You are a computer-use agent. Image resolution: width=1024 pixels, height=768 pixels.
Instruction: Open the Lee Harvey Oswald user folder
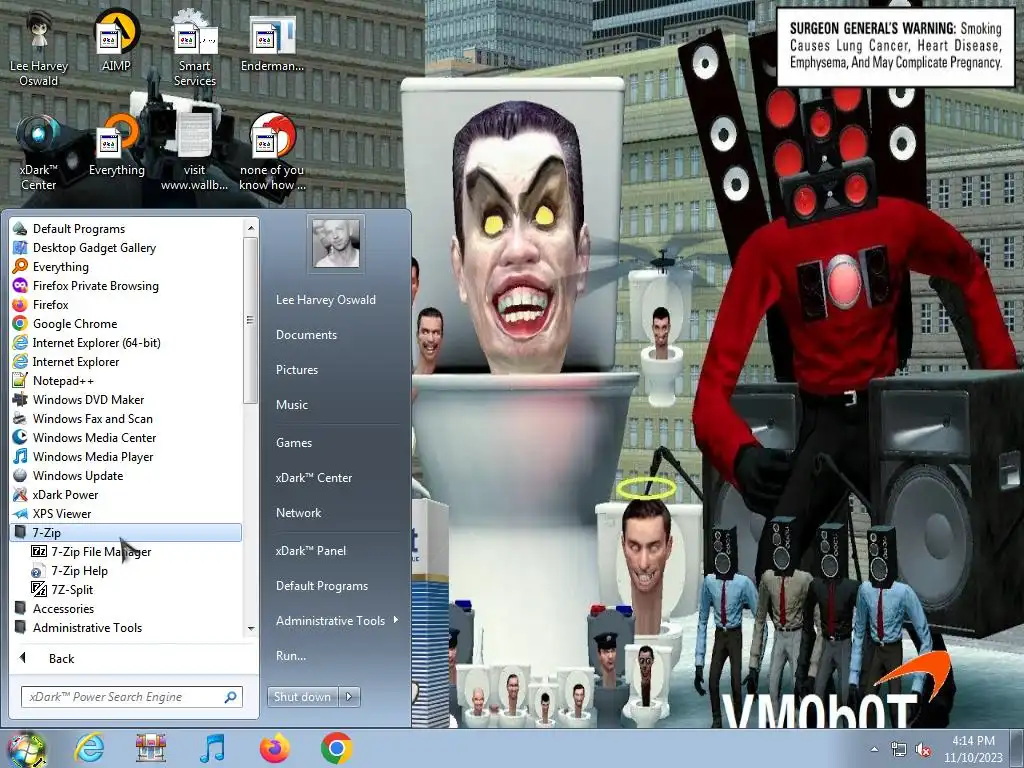coord(326,300)
